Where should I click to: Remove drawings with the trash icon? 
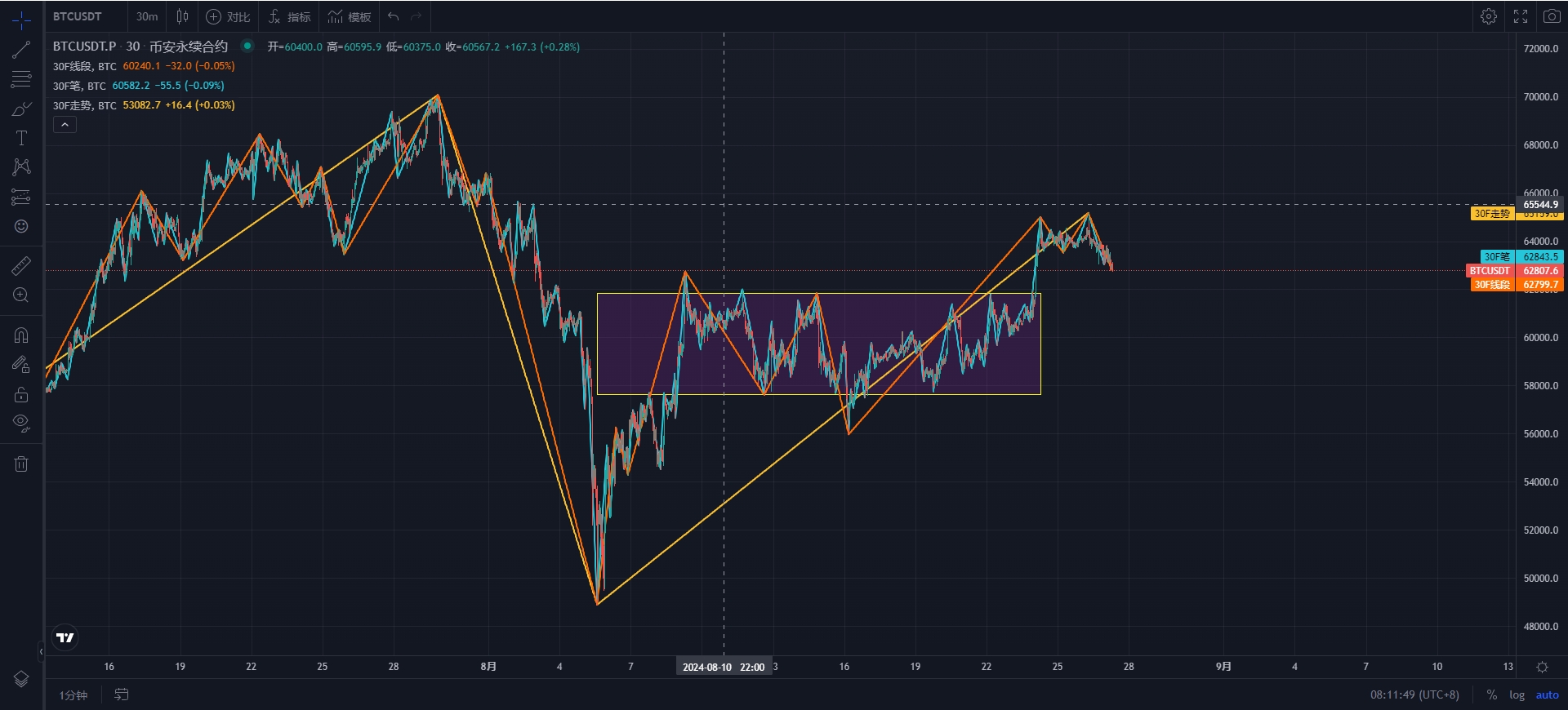coord(21,464)
